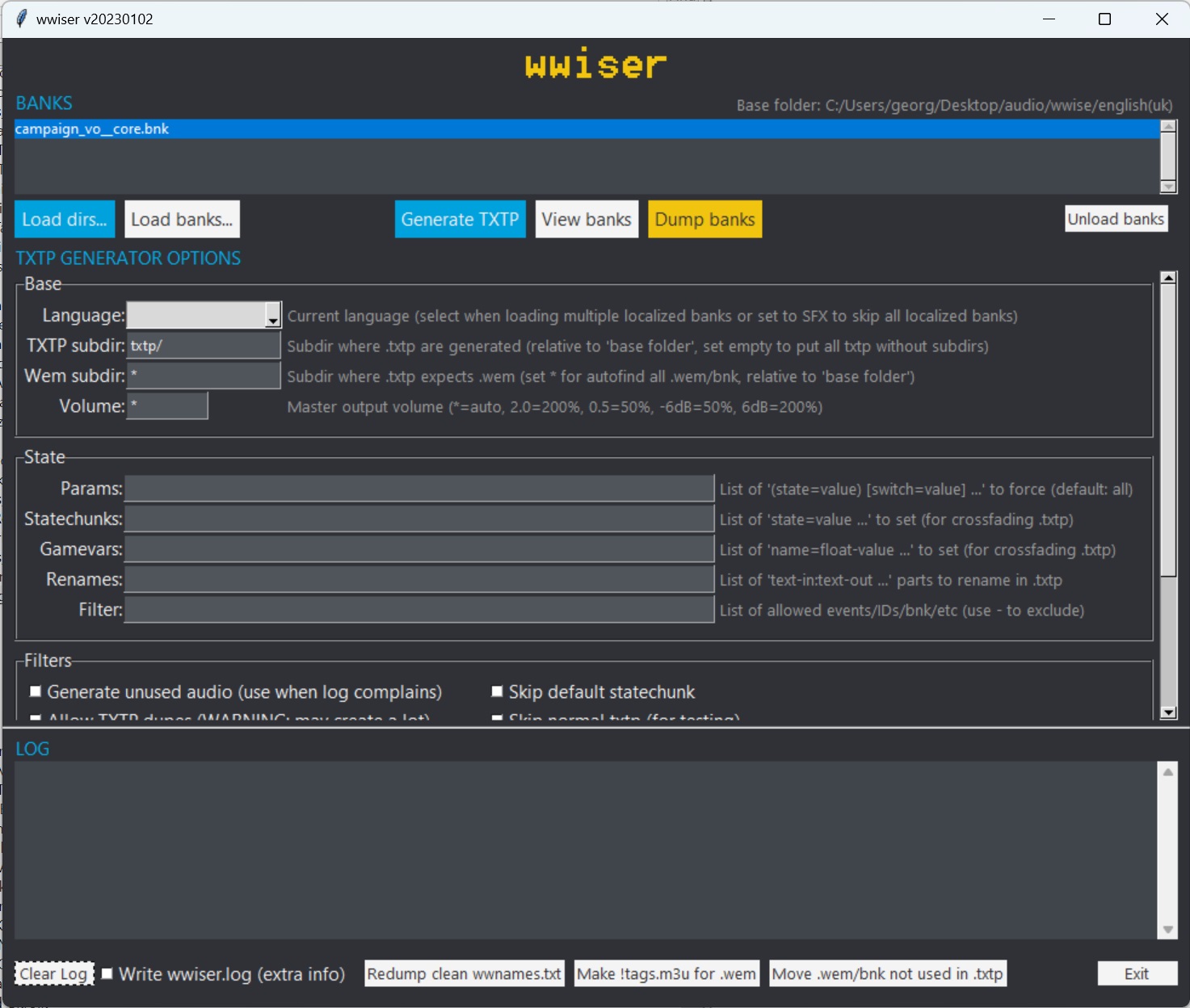Click Redump clean wwnames.txt
The width and height of the screenshot is (1190, 1008).
[464, 974]
